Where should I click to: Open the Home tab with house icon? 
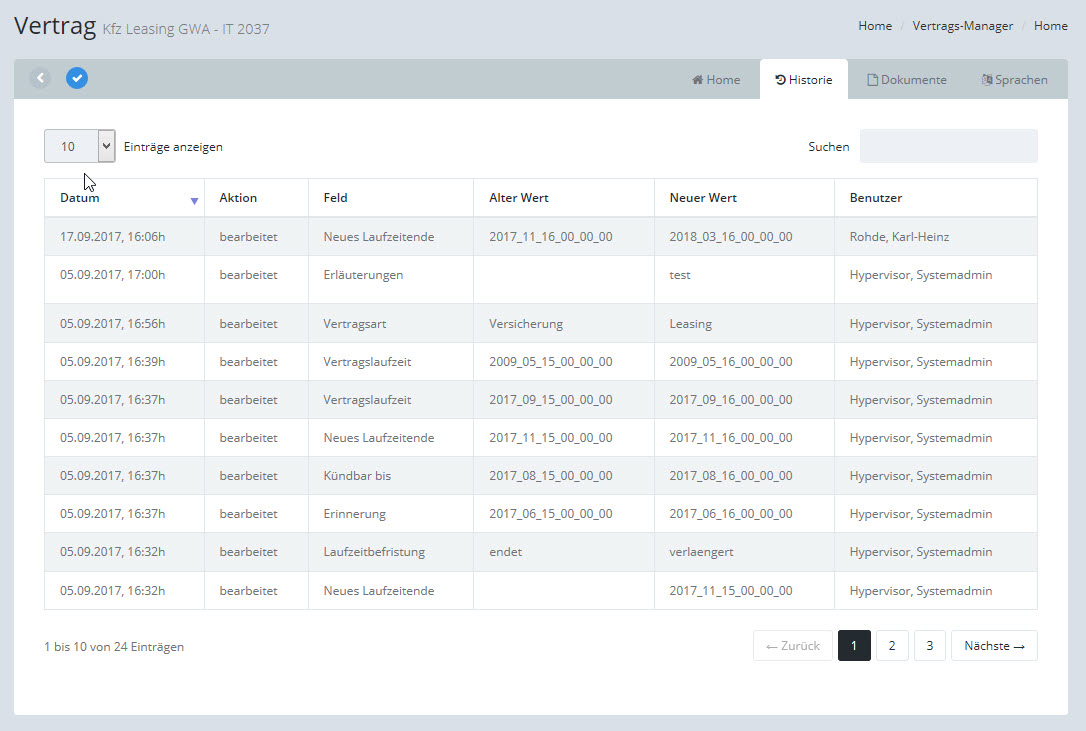pos(716,80)
